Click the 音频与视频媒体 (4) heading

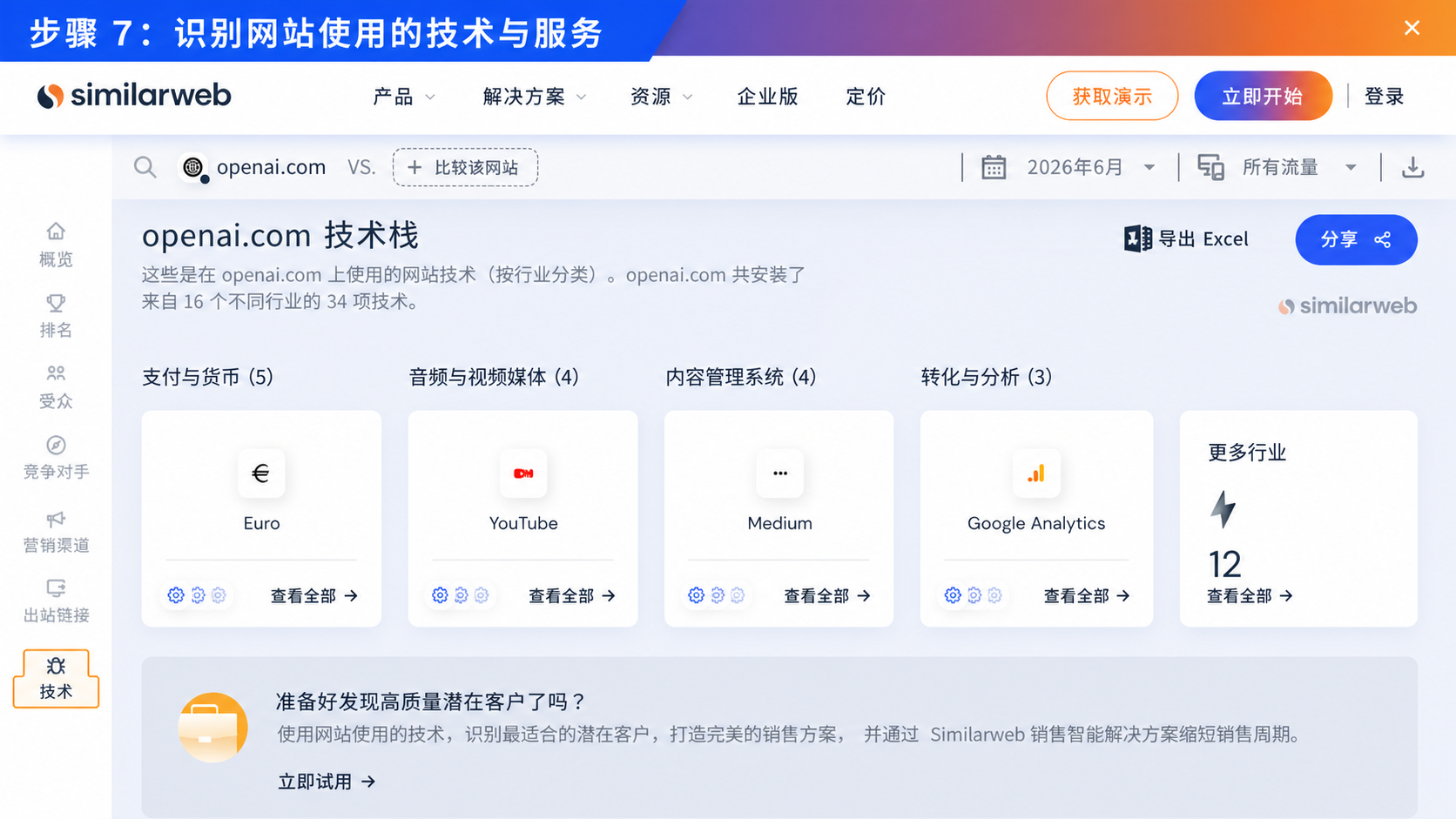[494, 377]
